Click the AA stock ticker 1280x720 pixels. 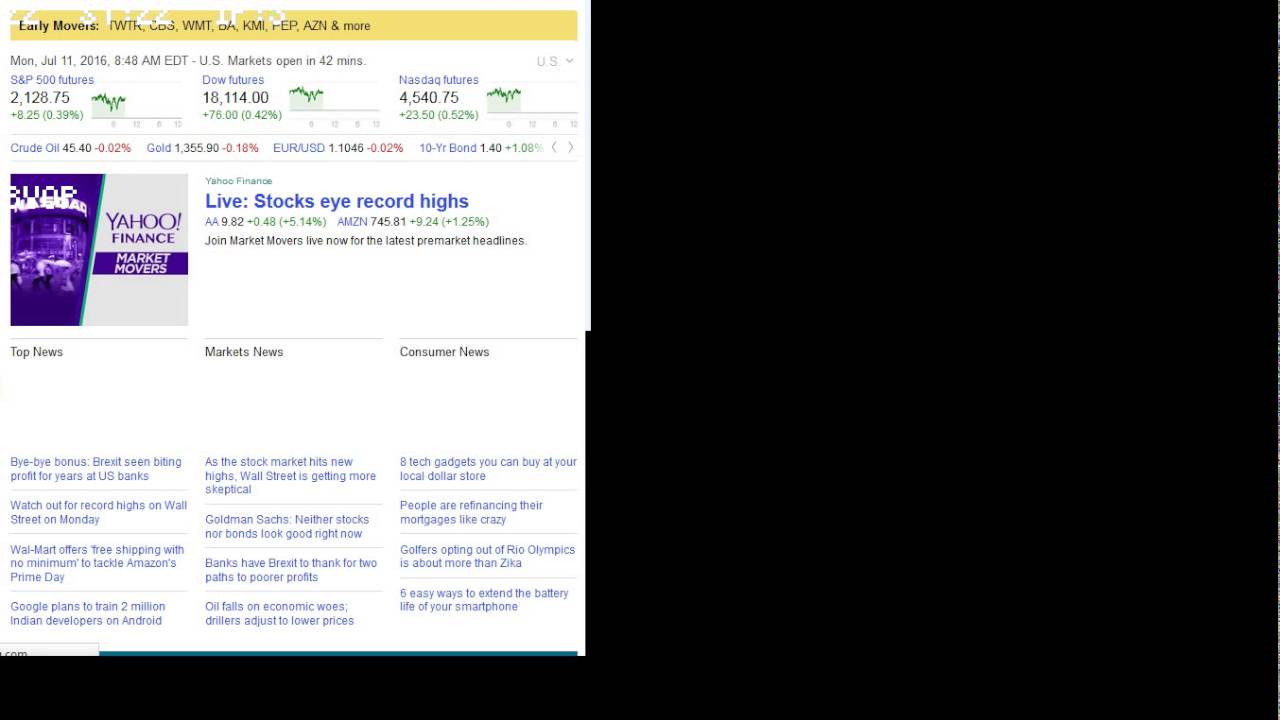click(212, 222)
